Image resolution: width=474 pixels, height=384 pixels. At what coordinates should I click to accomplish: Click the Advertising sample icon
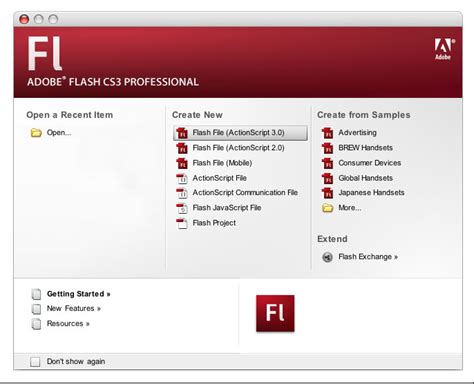click(x=328, y=133)
